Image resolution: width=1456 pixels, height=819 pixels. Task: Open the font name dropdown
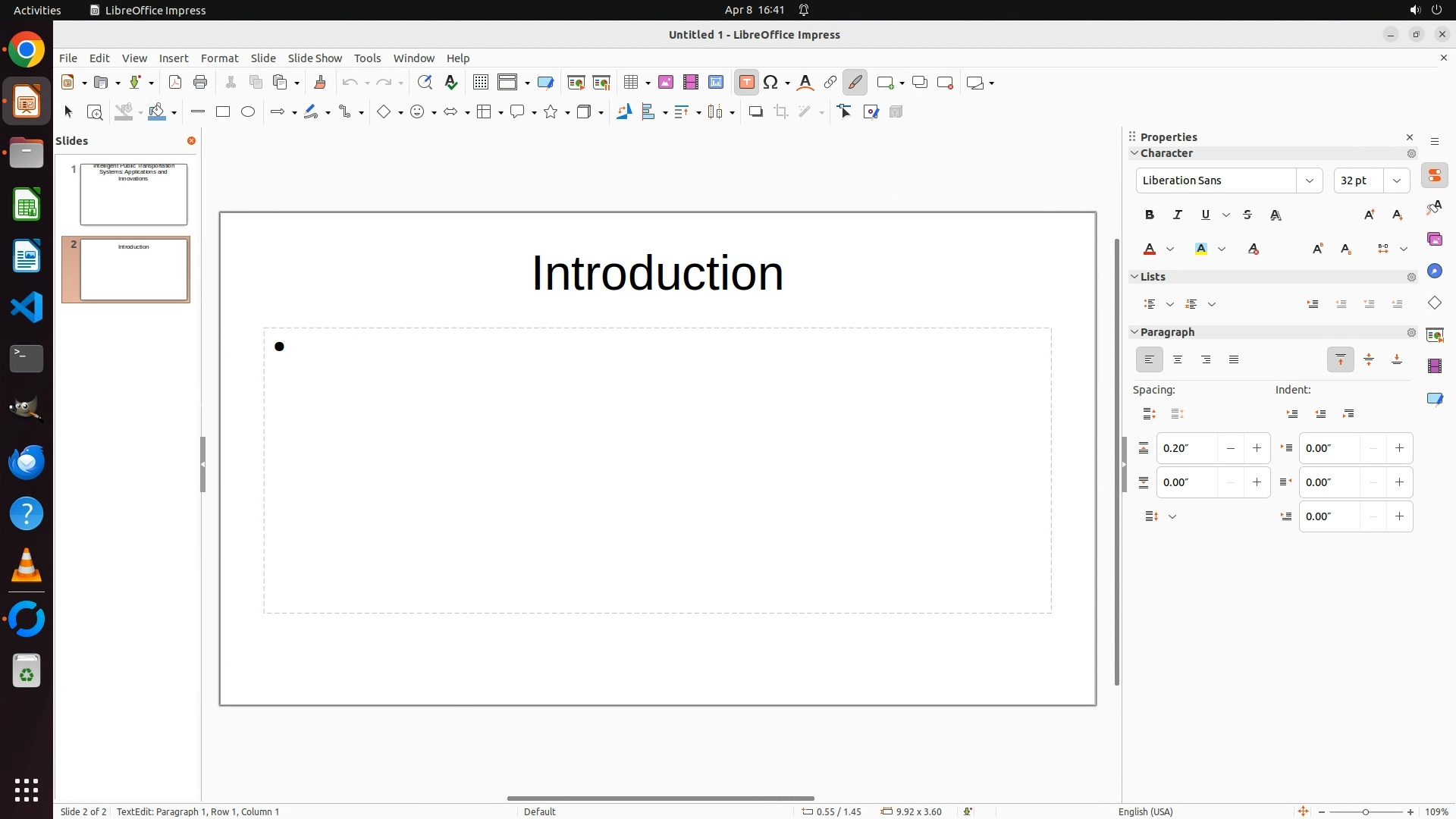(x=1310, y=180)
